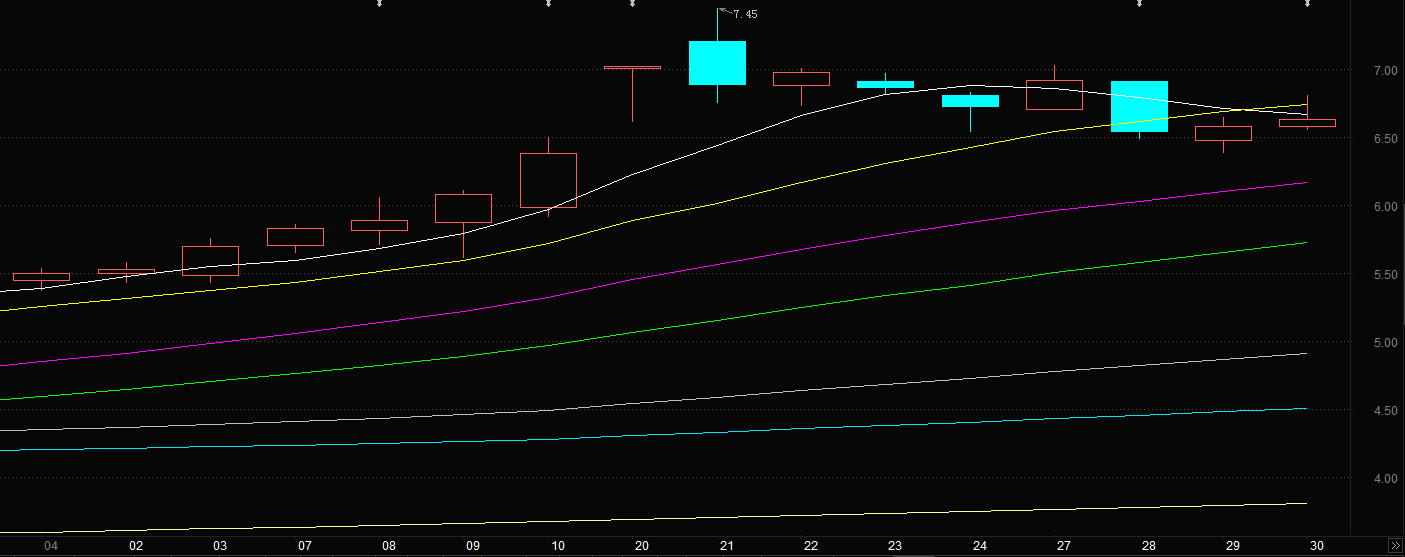Image resolution: width=1405 pixels, height=557 pixels.
Task: Click the double-arrow scroll button at bottom right
Action: 1394,546
